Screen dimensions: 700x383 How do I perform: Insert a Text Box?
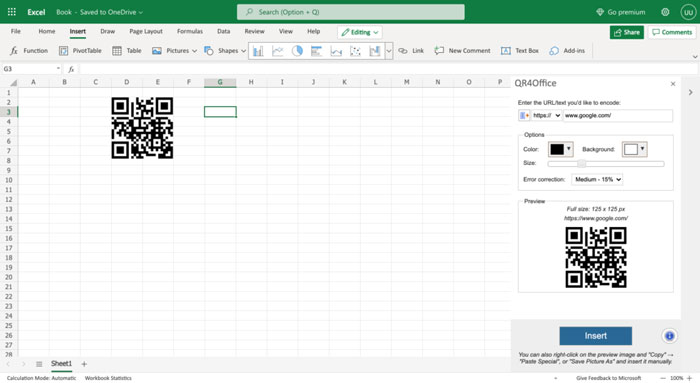pos(520,51)
